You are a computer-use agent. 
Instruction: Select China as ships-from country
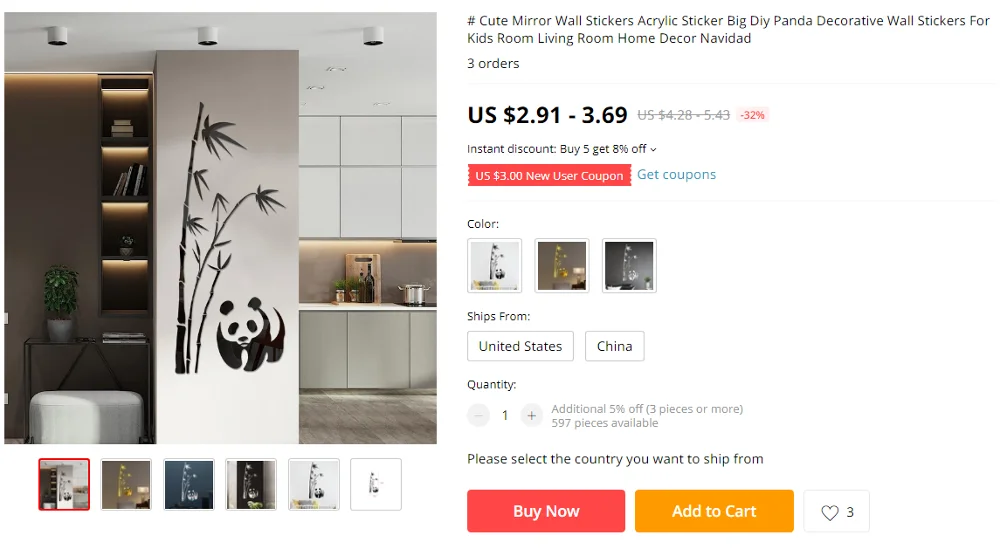click(615, 346)
